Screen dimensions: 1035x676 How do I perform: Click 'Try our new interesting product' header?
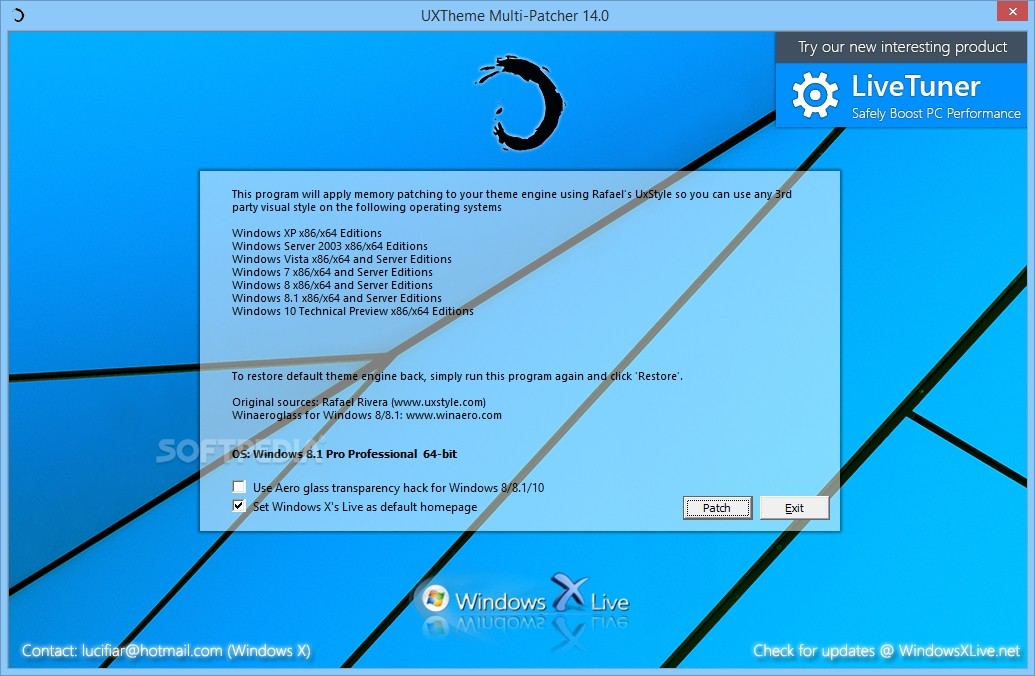902,47
